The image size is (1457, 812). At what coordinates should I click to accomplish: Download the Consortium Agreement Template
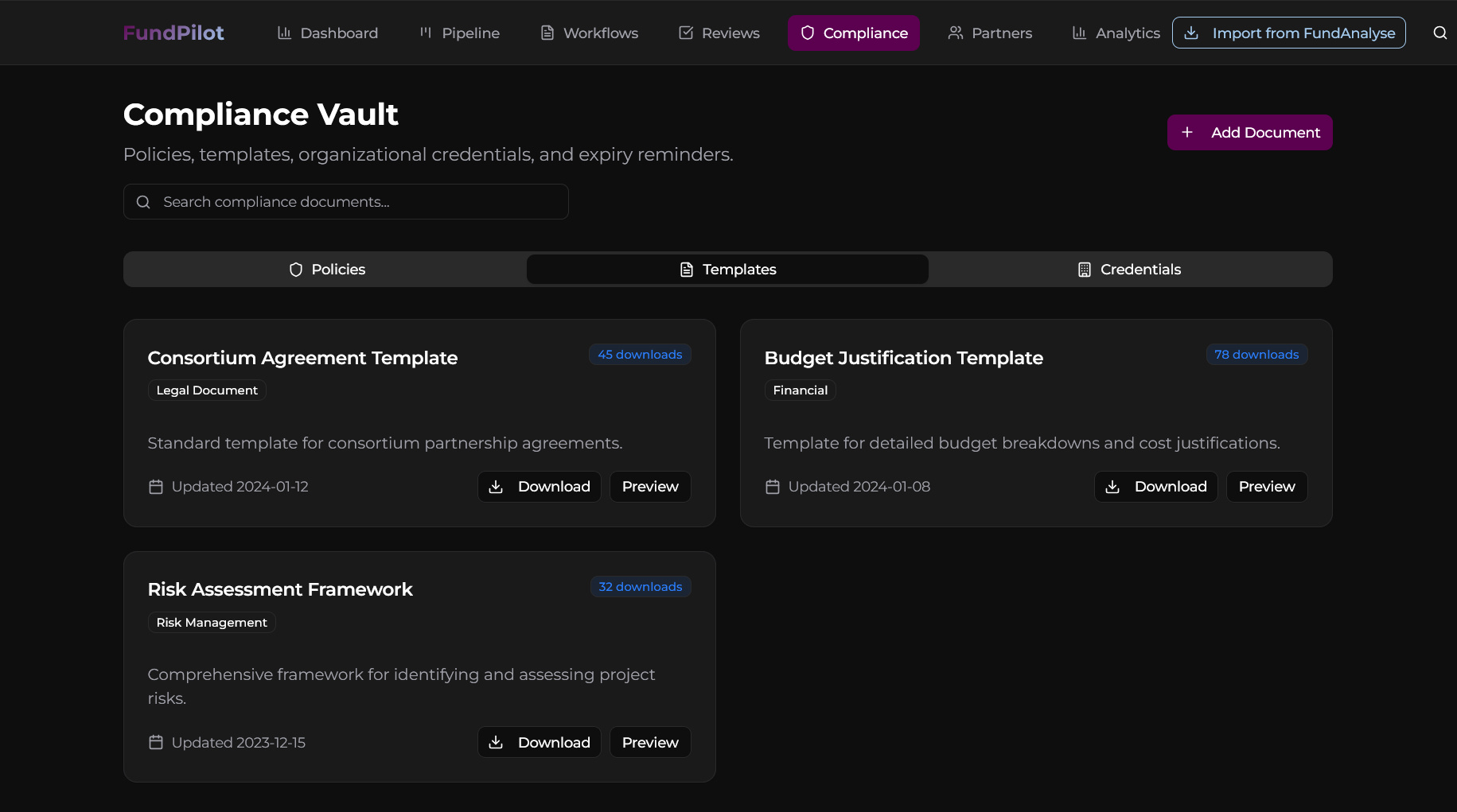539,487
